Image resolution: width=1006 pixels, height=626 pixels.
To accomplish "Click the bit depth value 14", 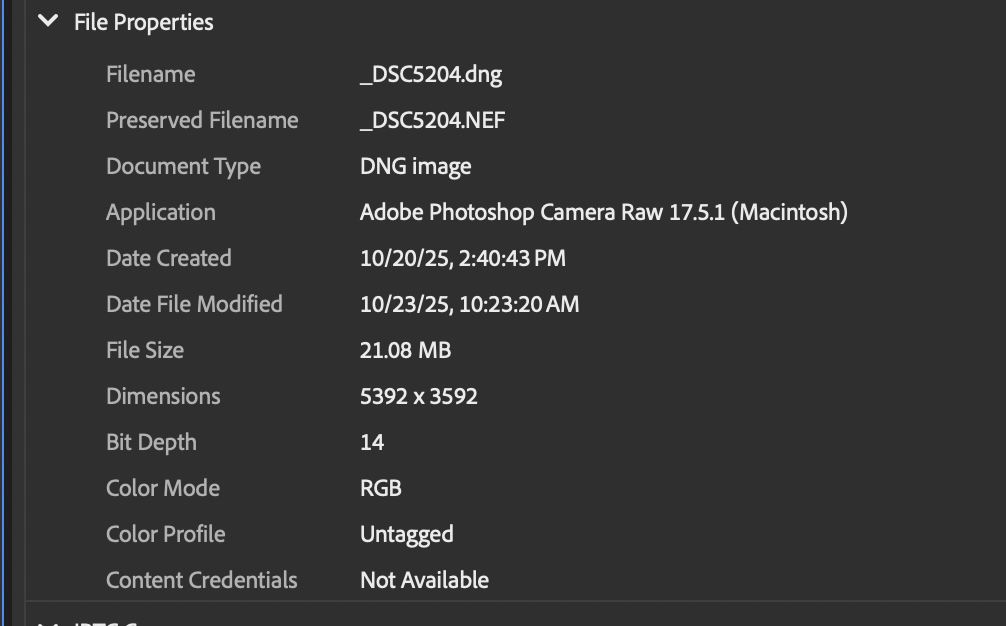I will tap(372, 442).
